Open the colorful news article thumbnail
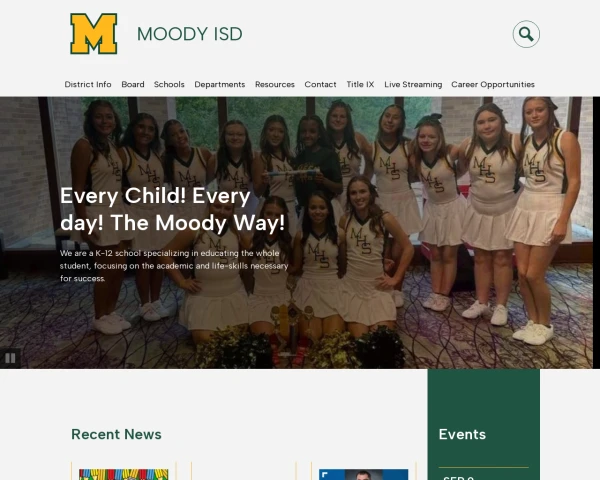This screenshot has width=600, height=480. 124,475
